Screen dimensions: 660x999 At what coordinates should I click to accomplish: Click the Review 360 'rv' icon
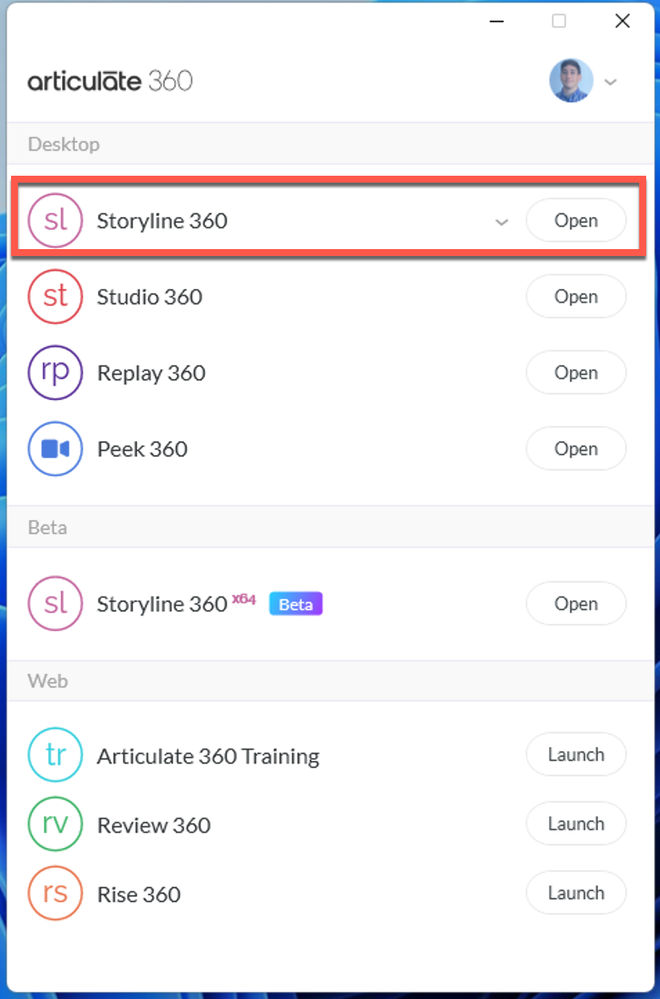coord(55,824)
